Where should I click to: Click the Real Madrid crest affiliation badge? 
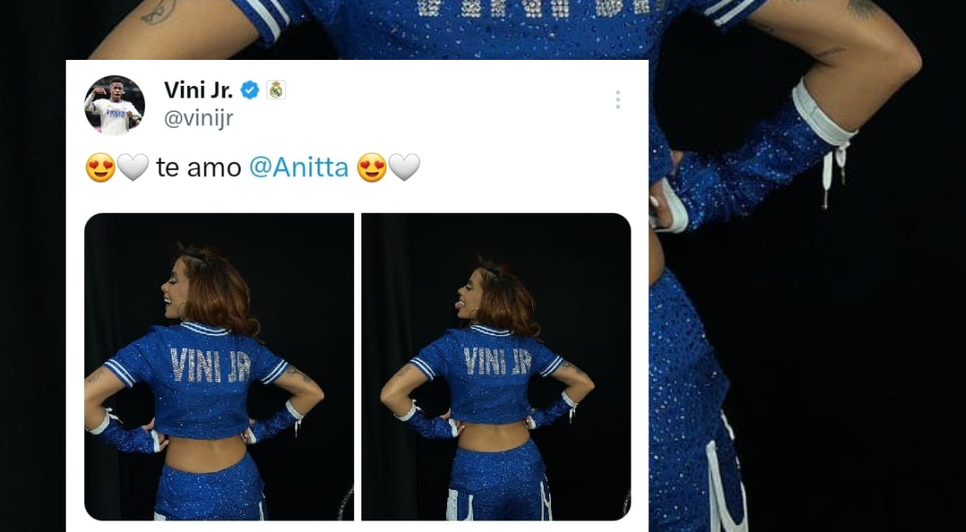[x=276, y=90]
